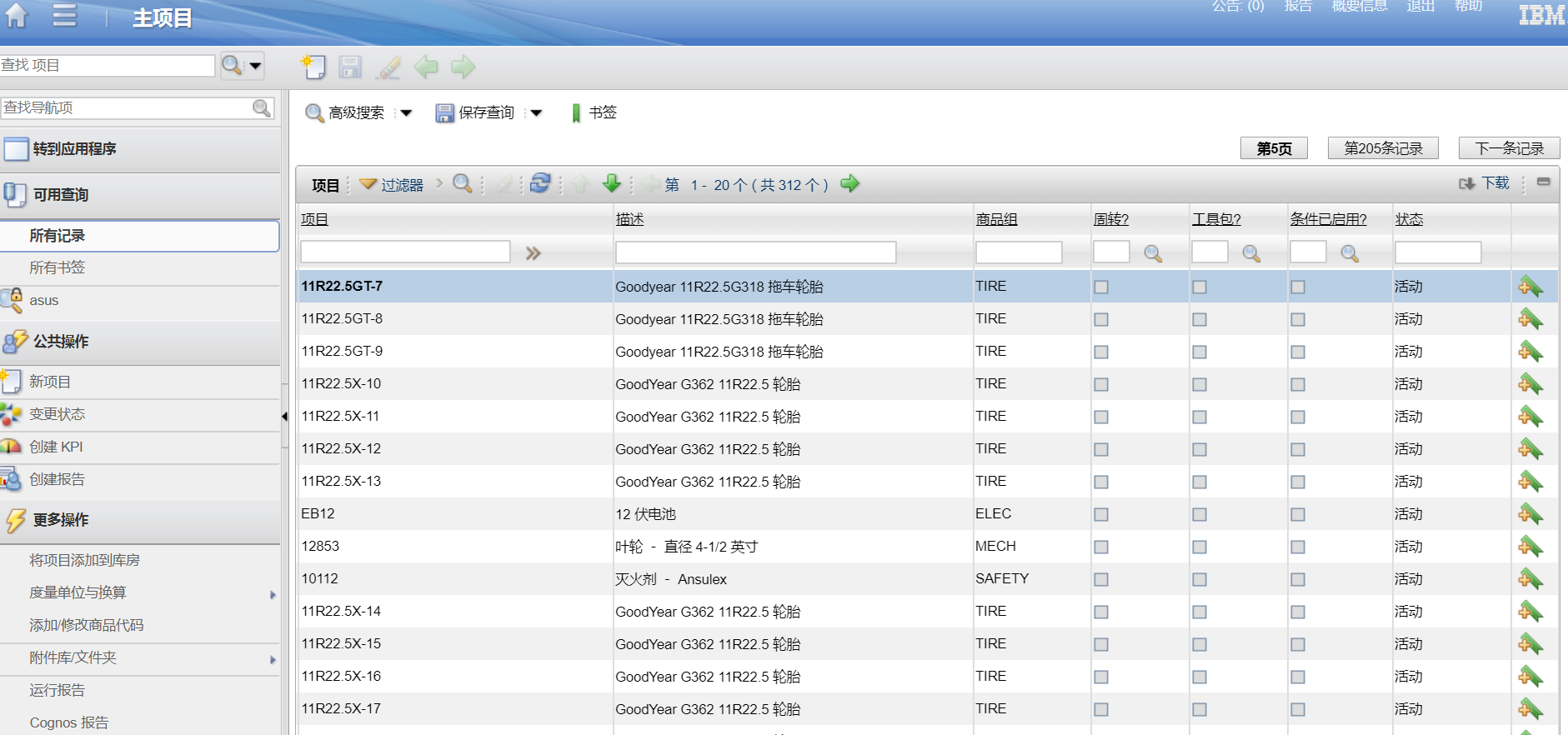The width and height of the screenshot is (1568, 735).
Task: Click the 查找 项目 search field
Action: tap(108, 65)
